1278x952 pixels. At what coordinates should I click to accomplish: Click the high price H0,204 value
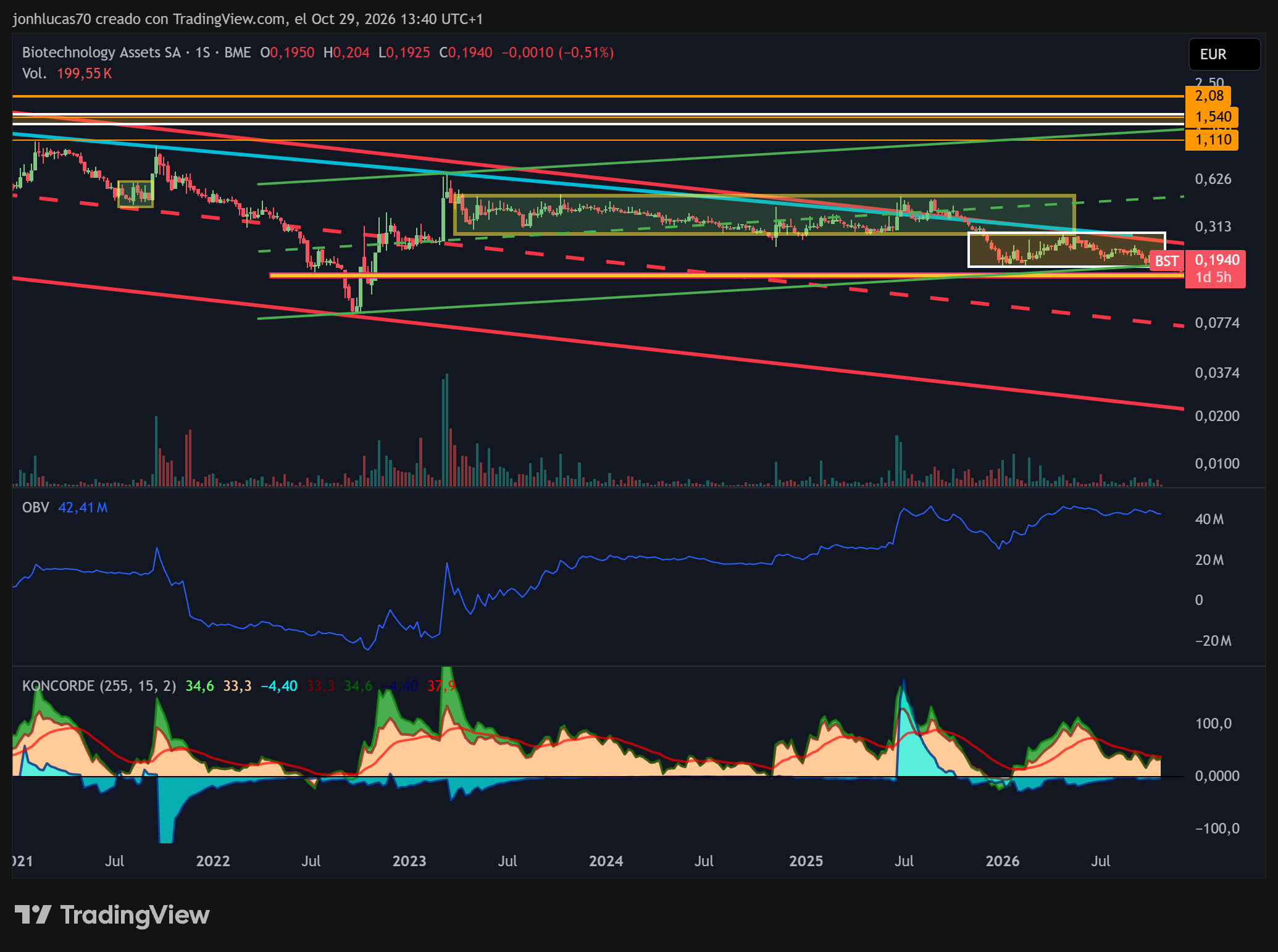346,52
